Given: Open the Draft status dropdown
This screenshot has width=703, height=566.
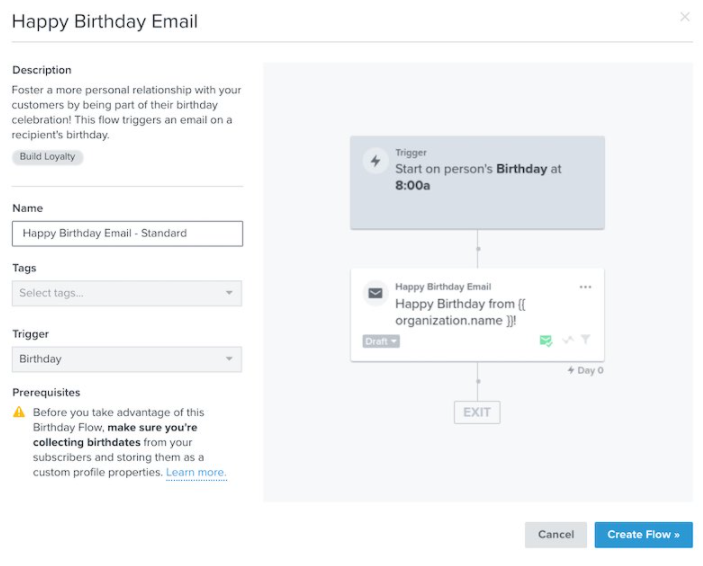Looking at the screenshot, I should [381, 341].
